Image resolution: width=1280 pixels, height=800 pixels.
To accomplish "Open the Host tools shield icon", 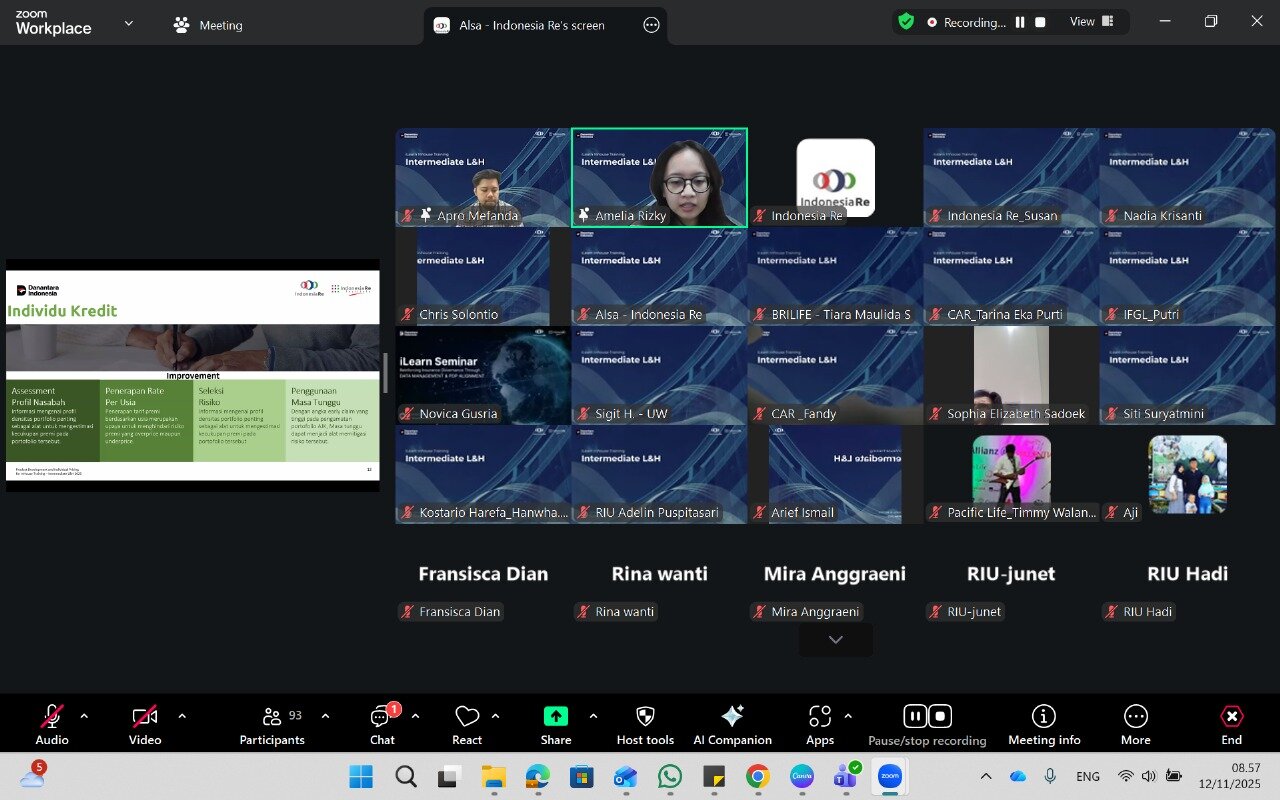I will coord(645,716).
